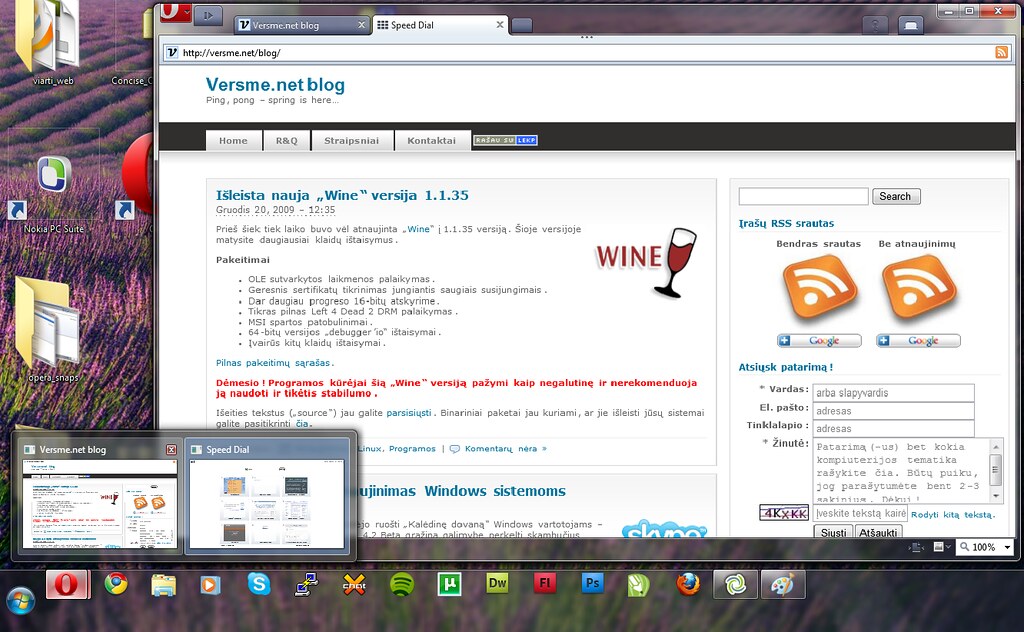
Task: Open Spotify from the taskbar
Action: click(402, 584)
